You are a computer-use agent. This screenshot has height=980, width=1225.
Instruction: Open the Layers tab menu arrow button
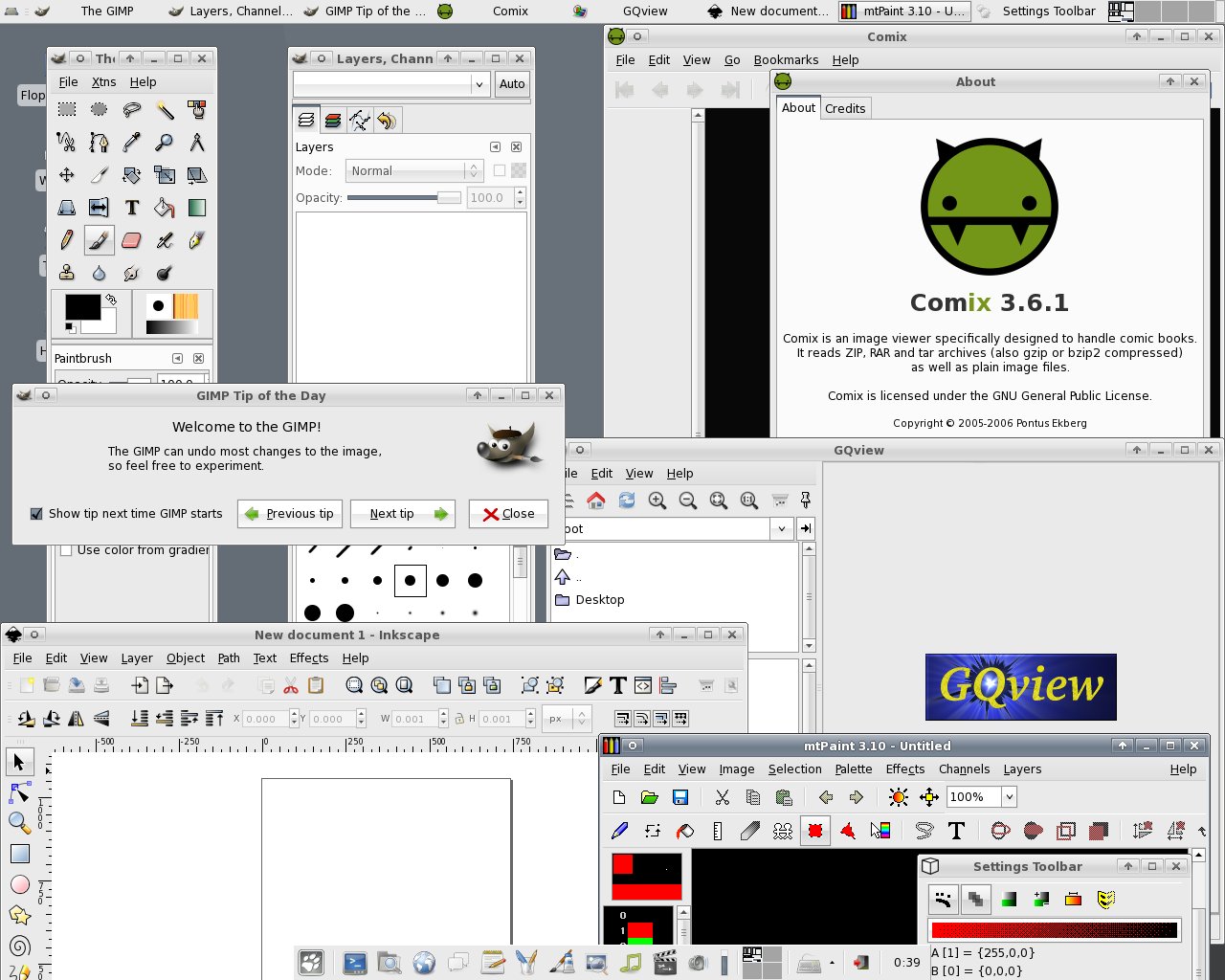pos(495,146)
